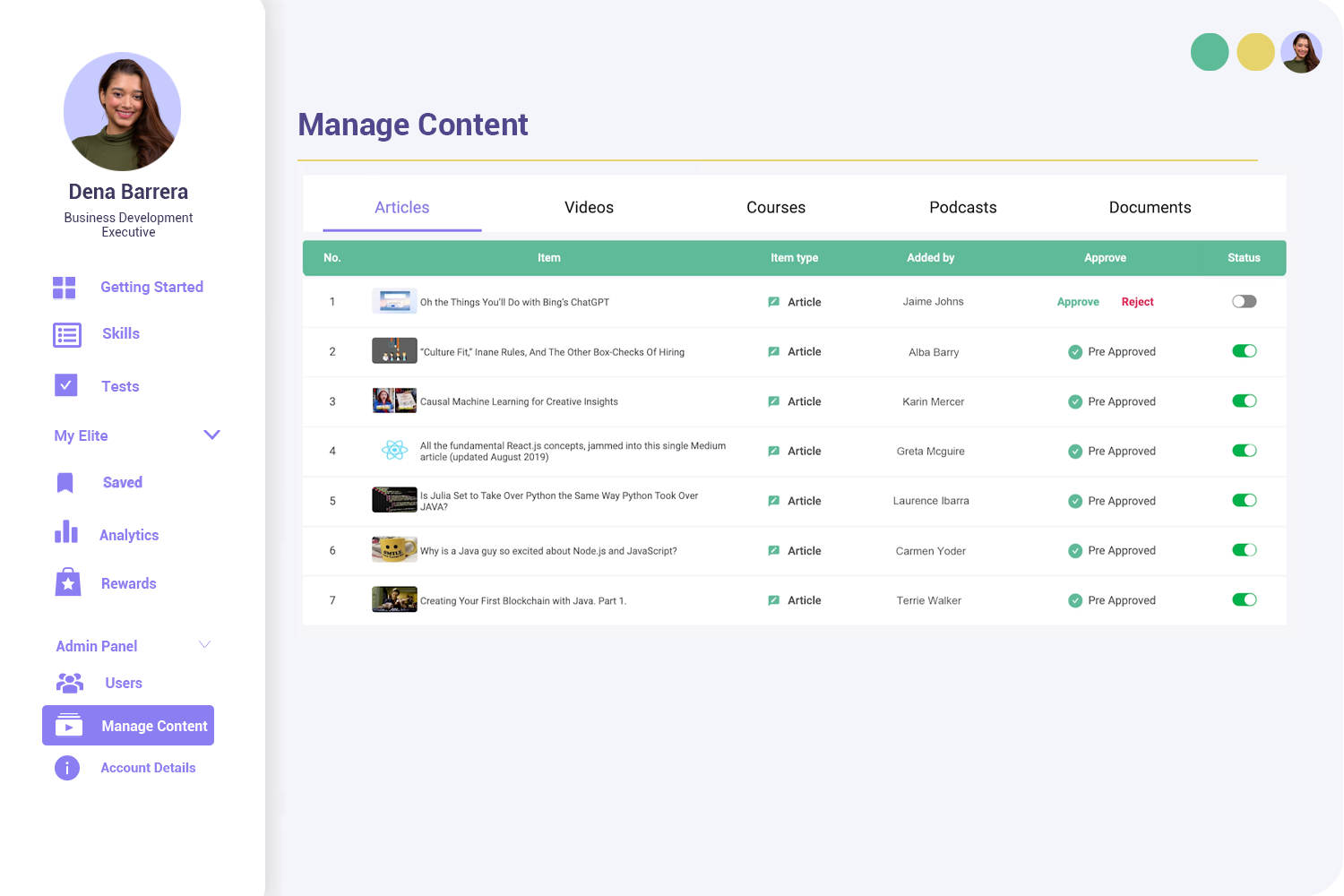The width and height of the screenshot is (1344, 896).
Task: Open Saved using the bookmark icon
Action: click(65, 483)
